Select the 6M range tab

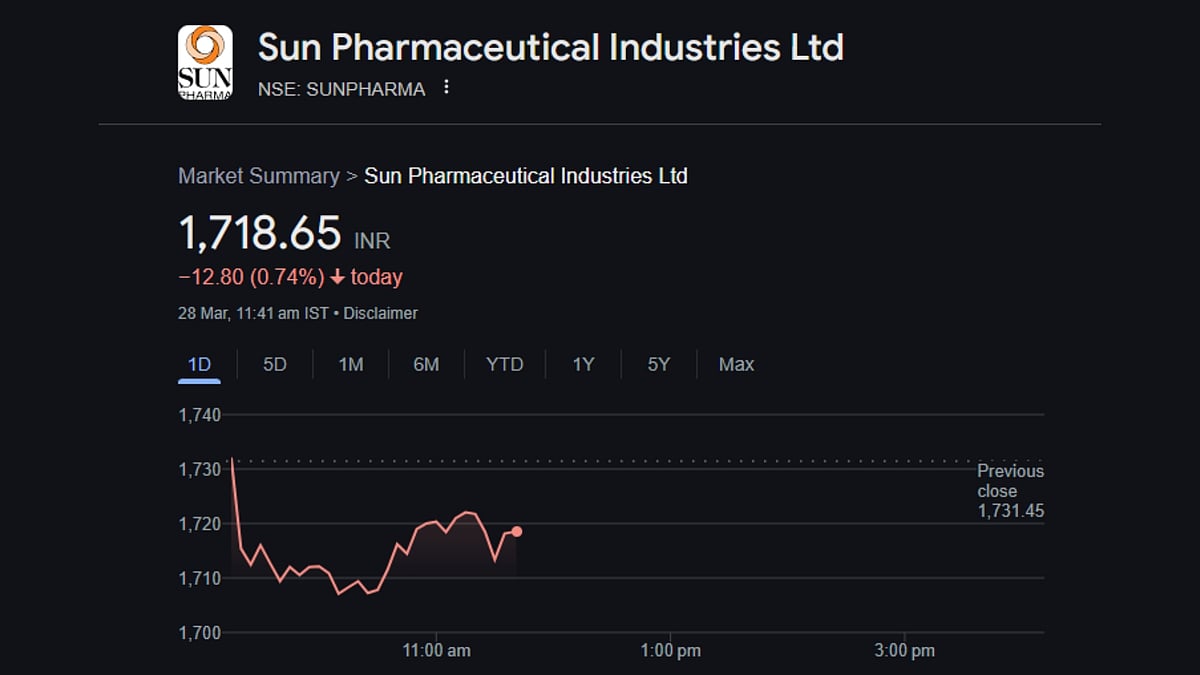click(x=426, y=364)
